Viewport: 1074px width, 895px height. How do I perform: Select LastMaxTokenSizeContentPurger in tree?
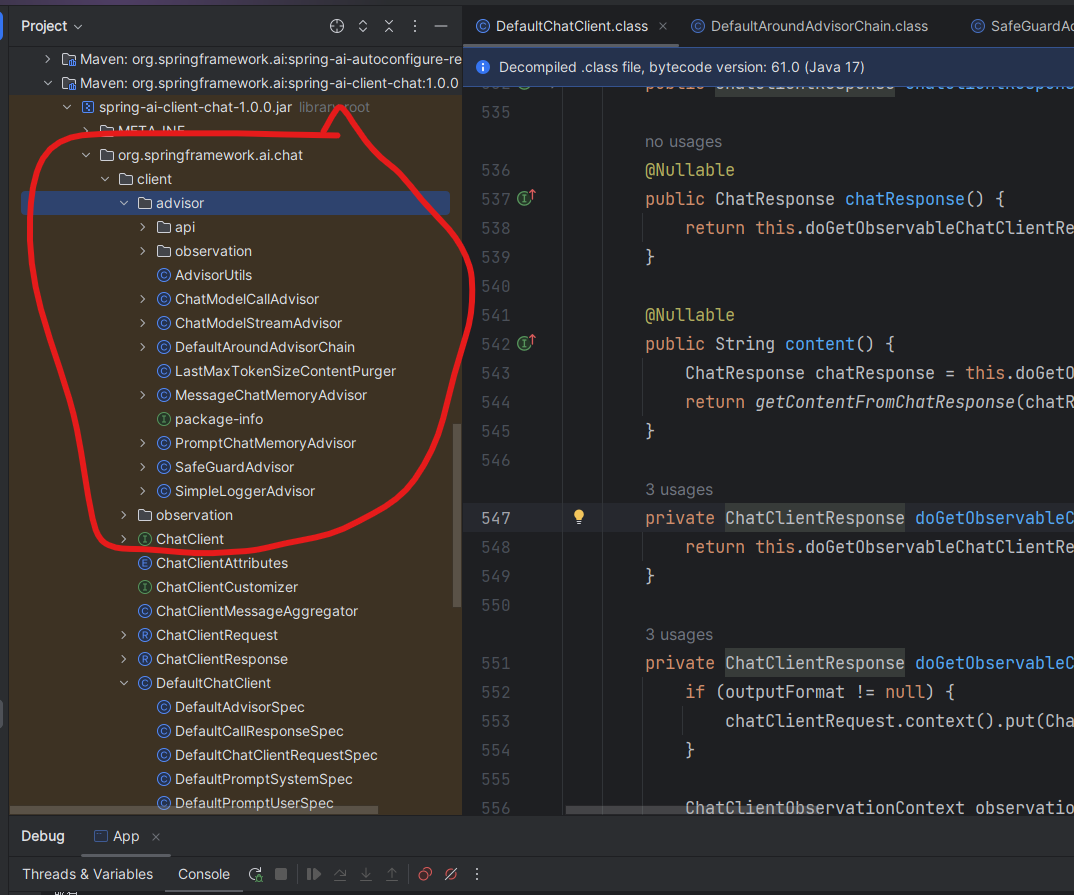[285, 371]
